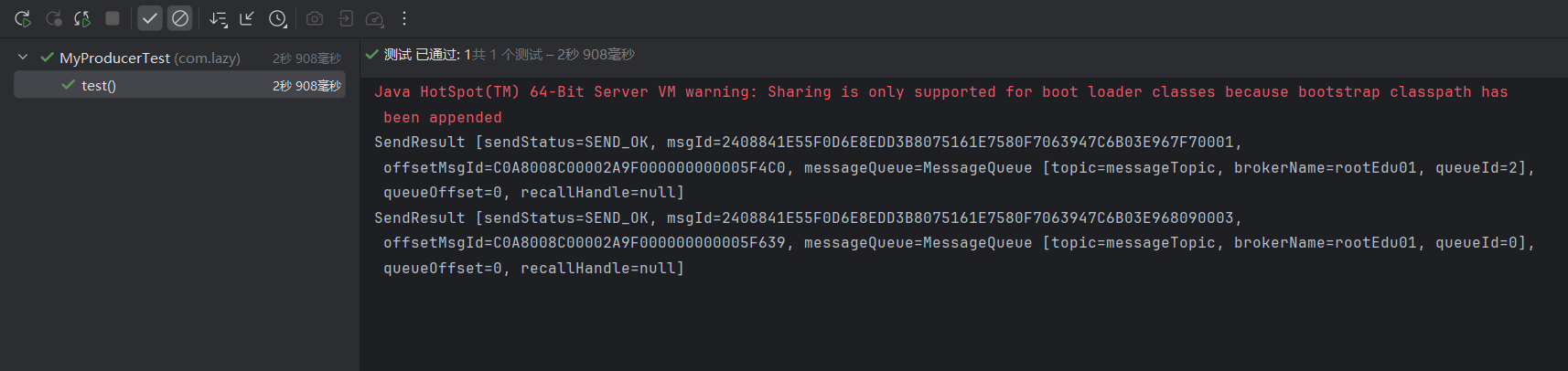Image resolution: width=1568 pixels, height=371 pixels.
Task: Open test history clock dropdown
Action: 278,18
